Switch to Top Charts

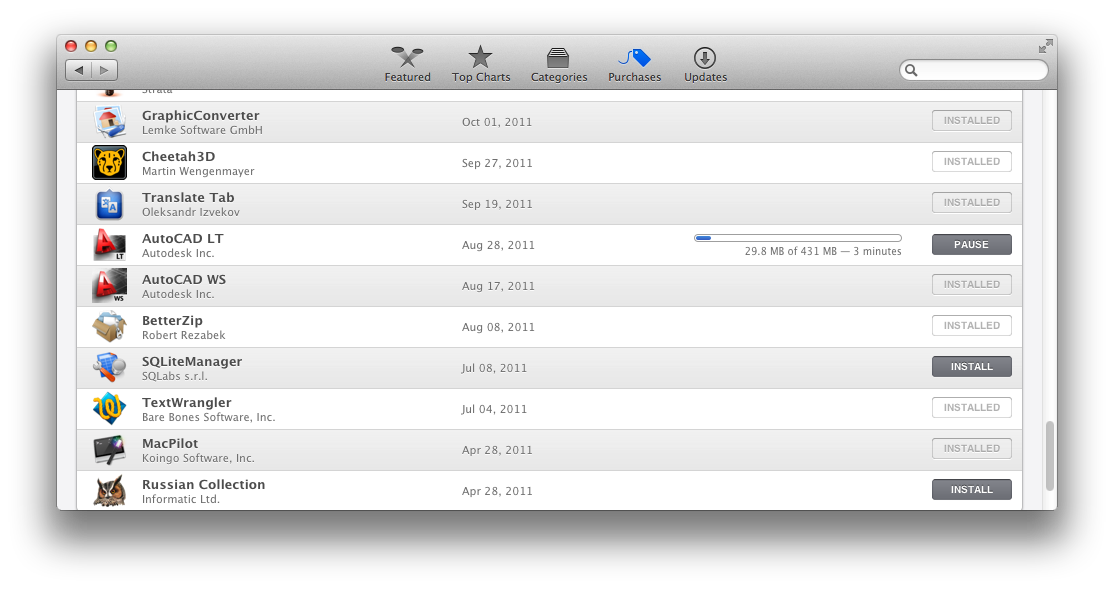(x=481, y=64)
